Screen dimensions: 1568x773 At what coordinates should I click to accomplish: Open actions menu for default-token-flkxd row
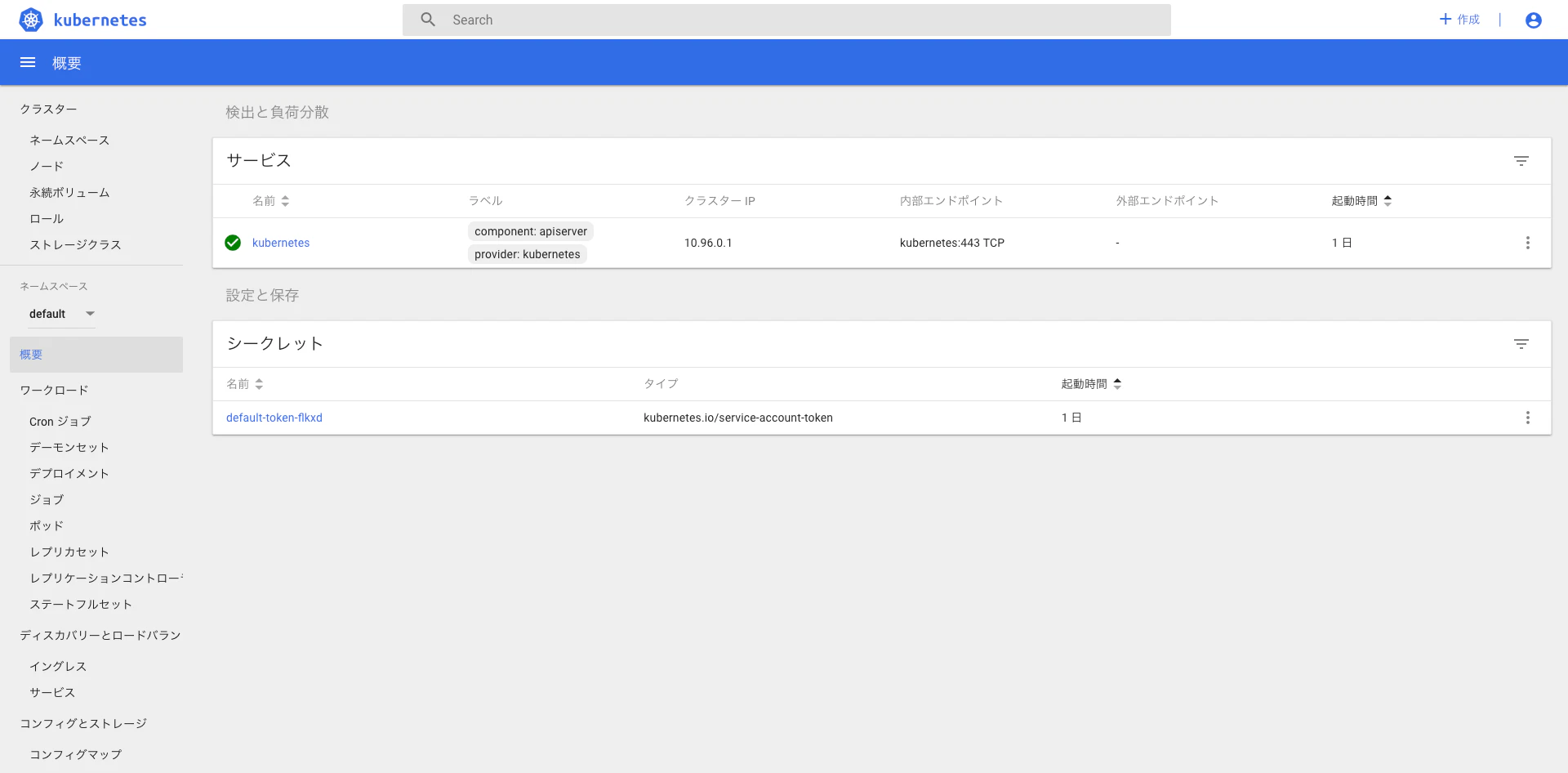point(1528,418)
